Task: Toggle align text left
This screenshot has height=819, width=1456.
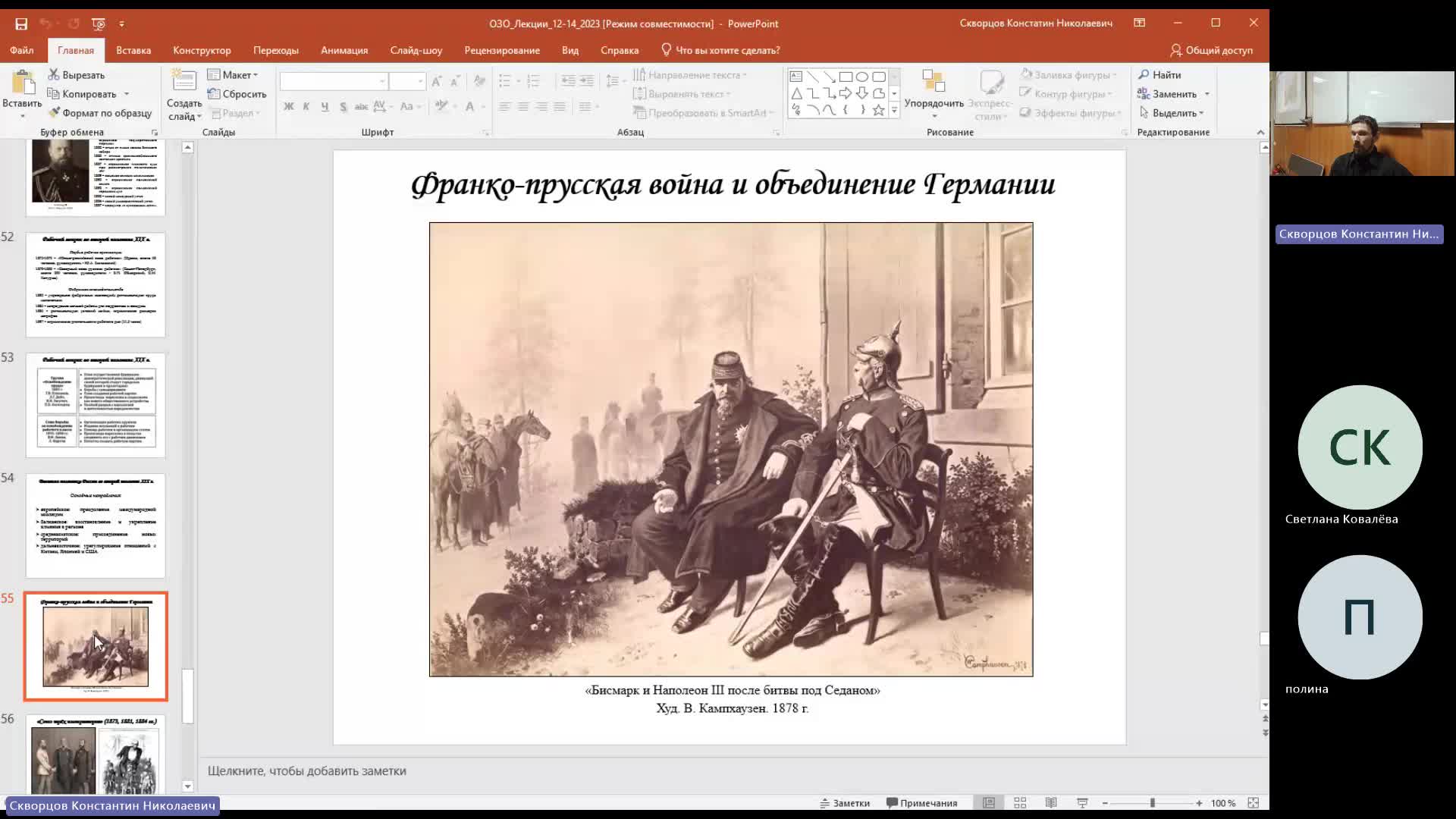Action: 504,107
